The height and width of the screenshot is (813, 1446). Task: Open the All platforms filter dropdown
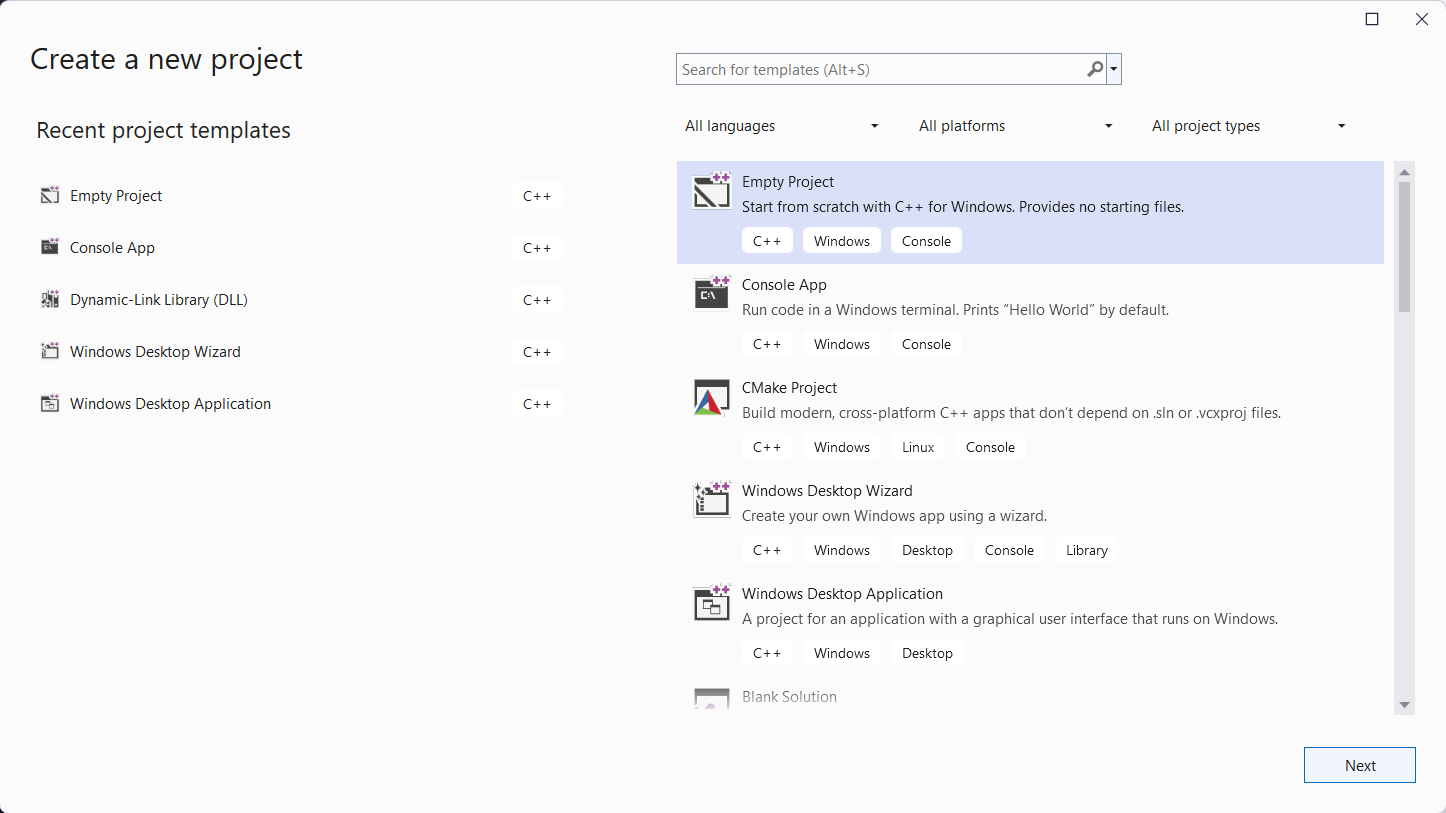[1015, 126]
